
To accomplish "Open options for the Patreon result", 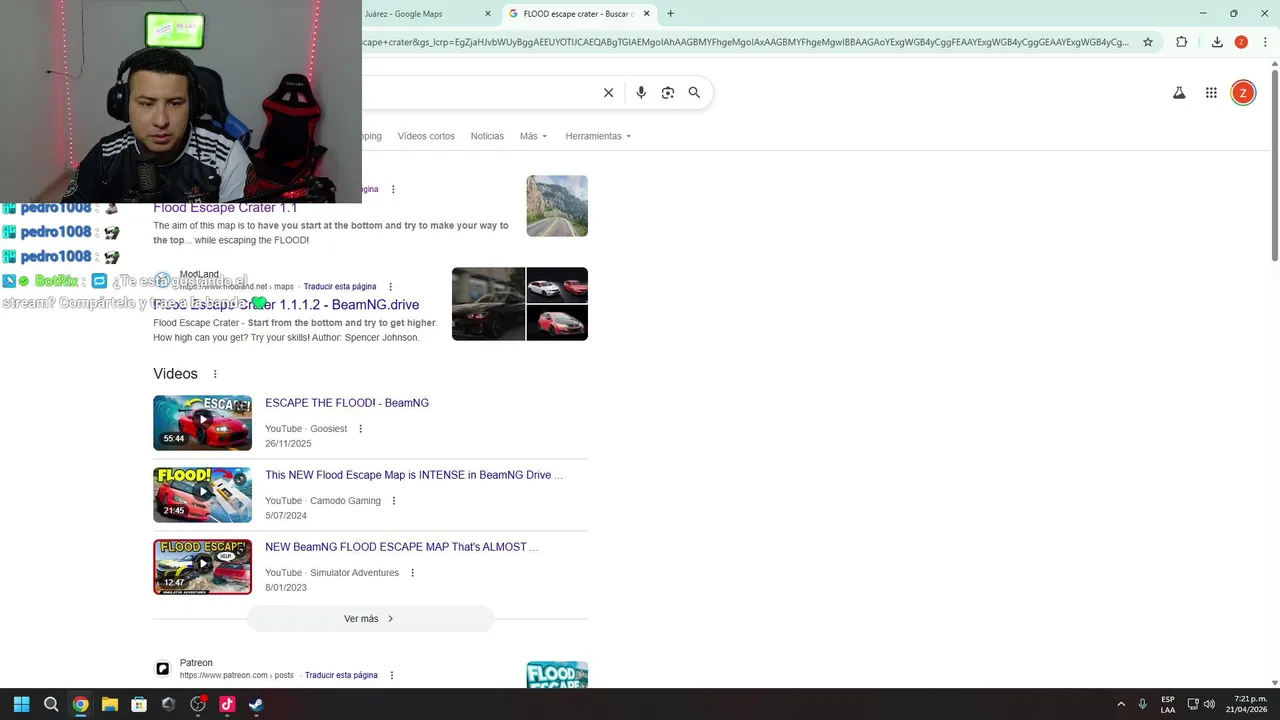I will [x=391, y=675].
